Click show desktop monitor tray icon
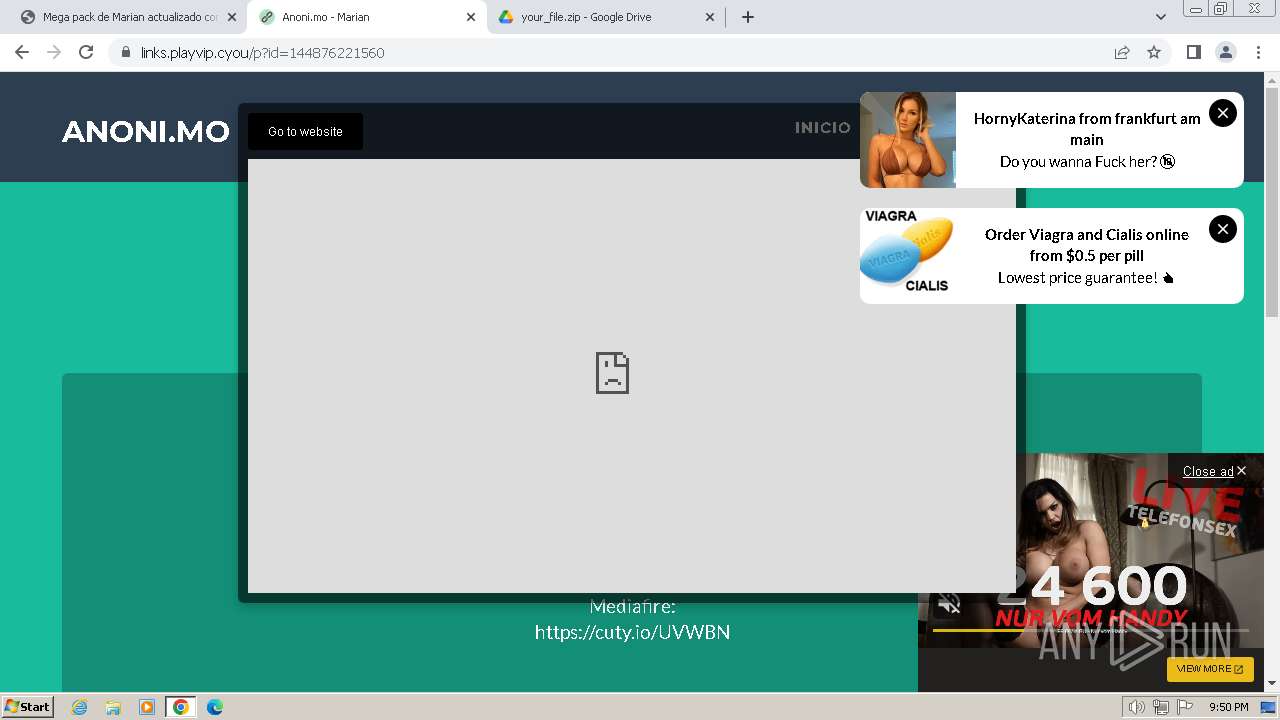This screenshot has height=720, width=1280. click(1268, 707)
